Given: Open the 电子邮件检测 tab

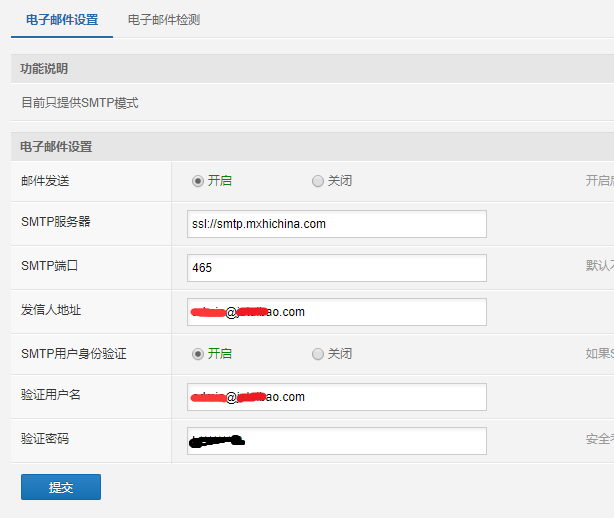Looking at the screenshot, I should coord(164,20).
